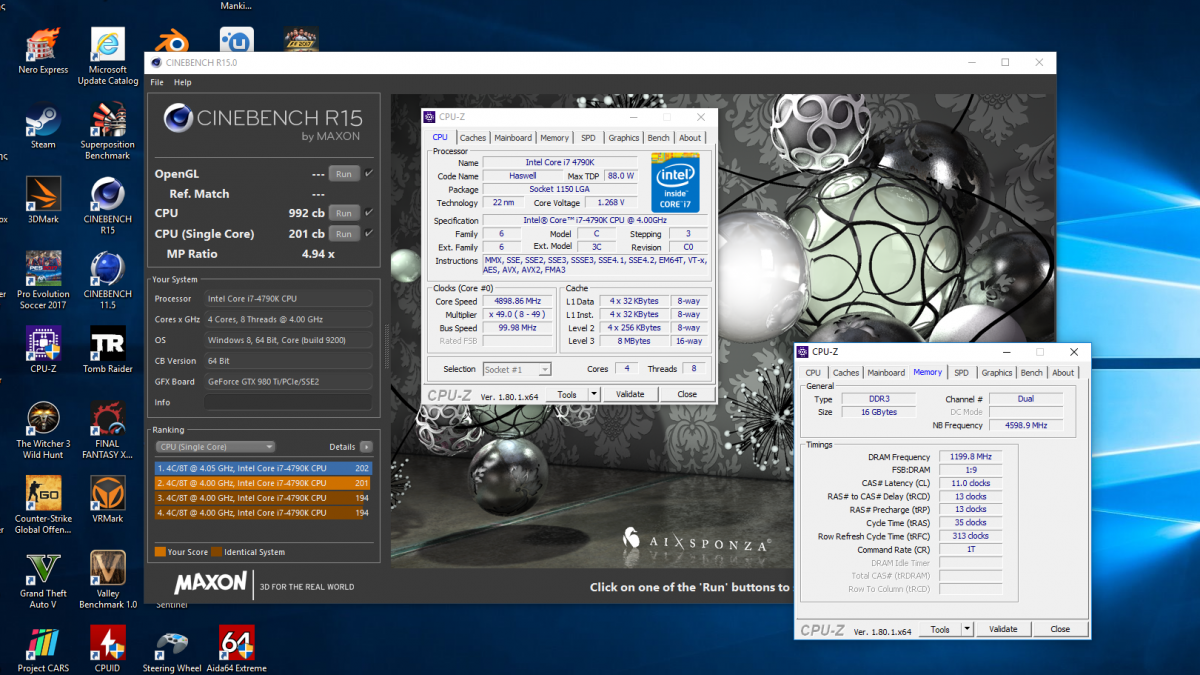Select the Final Fantasy X desktop icon
Viewport: 1200px width, 675px height.
(x=107, y=431)
